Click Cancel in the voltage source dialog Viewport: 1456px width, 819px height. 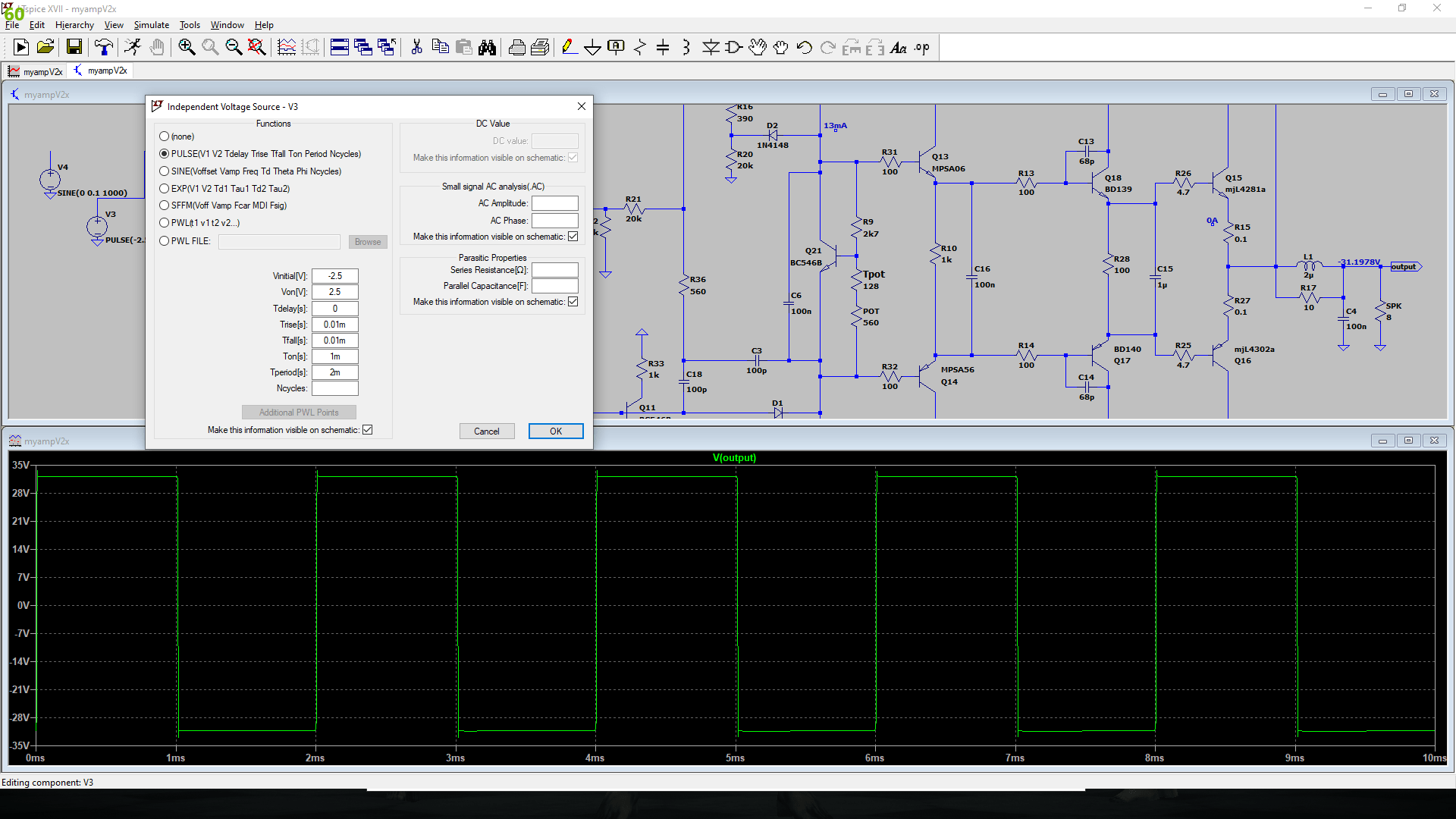[x=487, y=431]
